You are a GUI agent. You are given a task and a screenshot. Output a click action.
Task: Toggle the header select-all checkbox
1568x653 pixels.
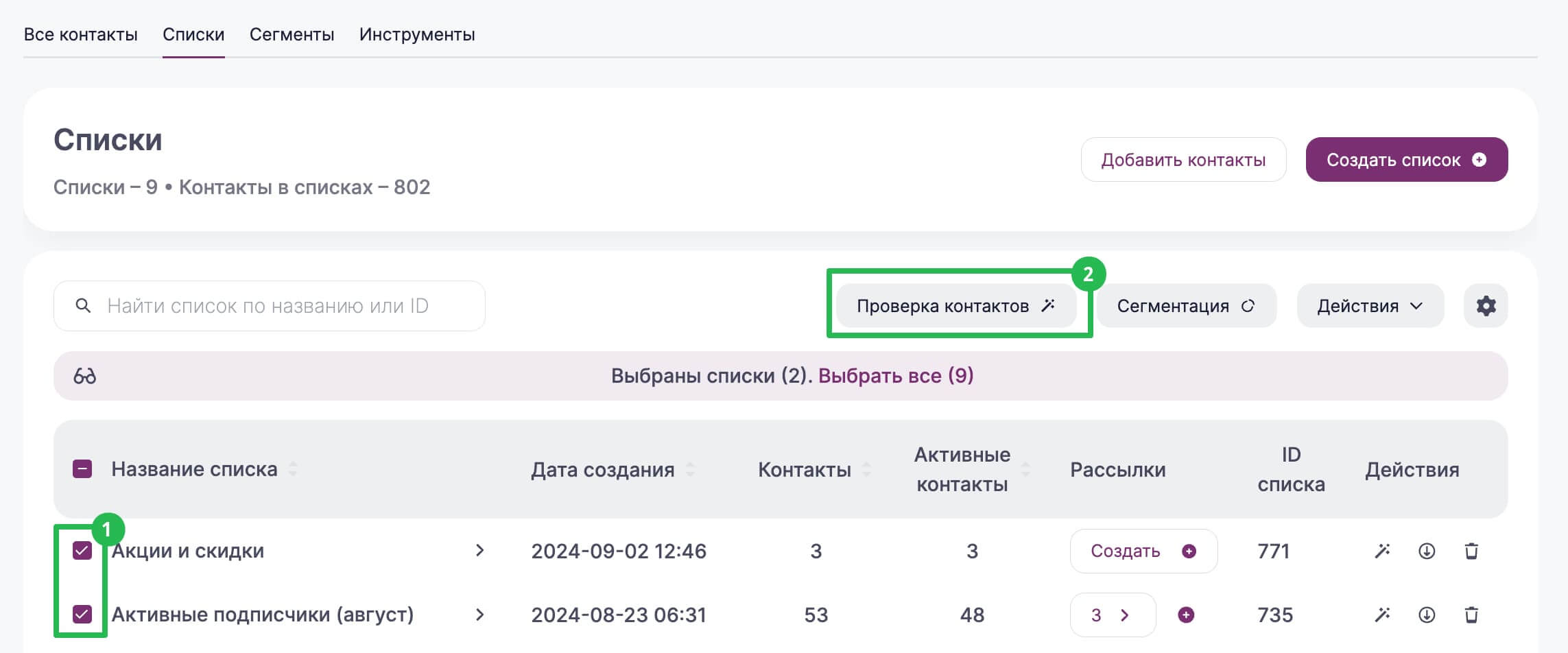pyautogui.click(x=82, y=469)
